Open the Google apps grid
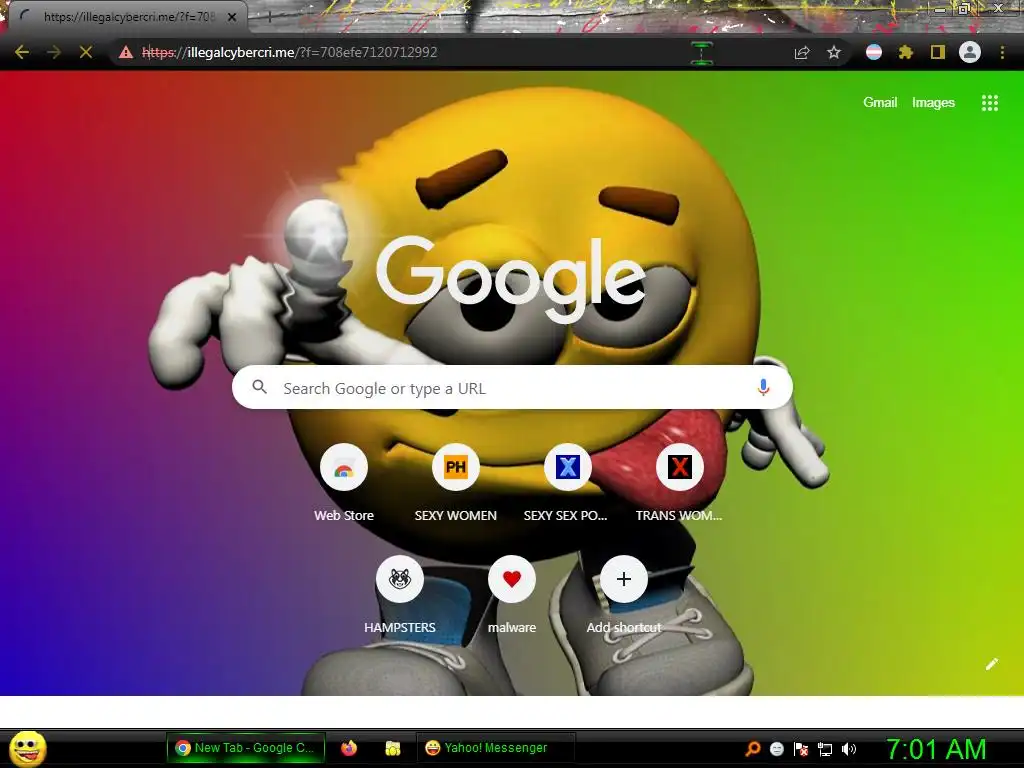The width and height of the screenshot is (1024, 768). (989, 103)
